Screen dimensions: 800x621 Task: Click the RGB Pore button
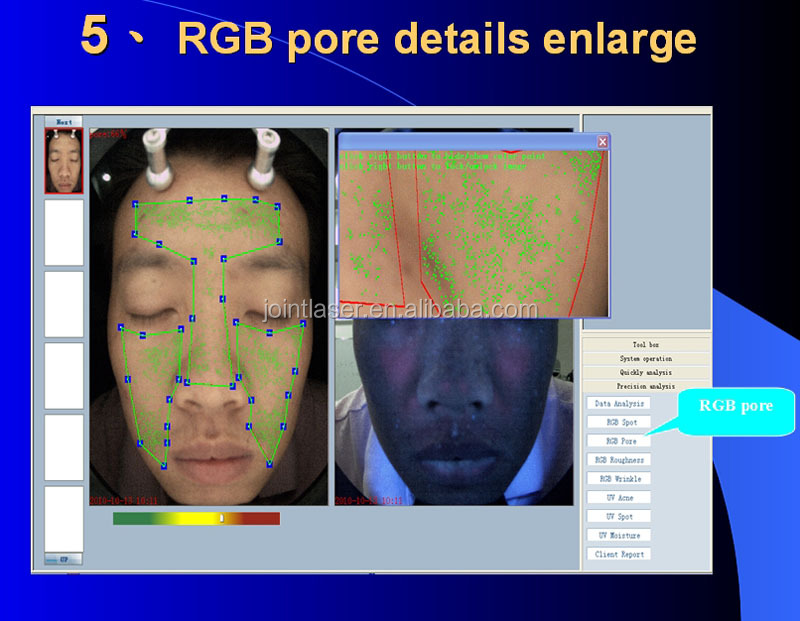click(619, 441)
